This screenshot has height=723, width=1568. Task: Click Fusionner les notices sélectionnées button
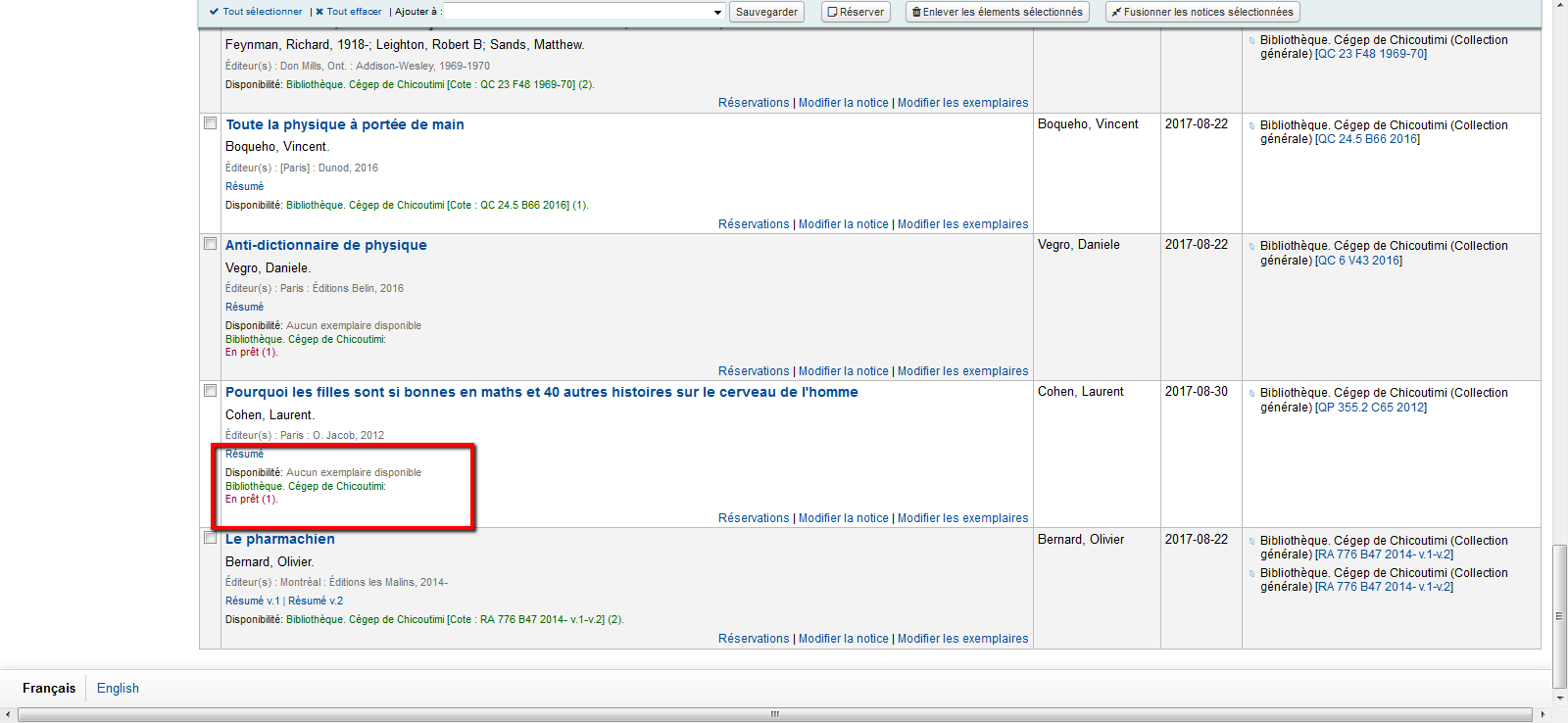[1202, 12]
